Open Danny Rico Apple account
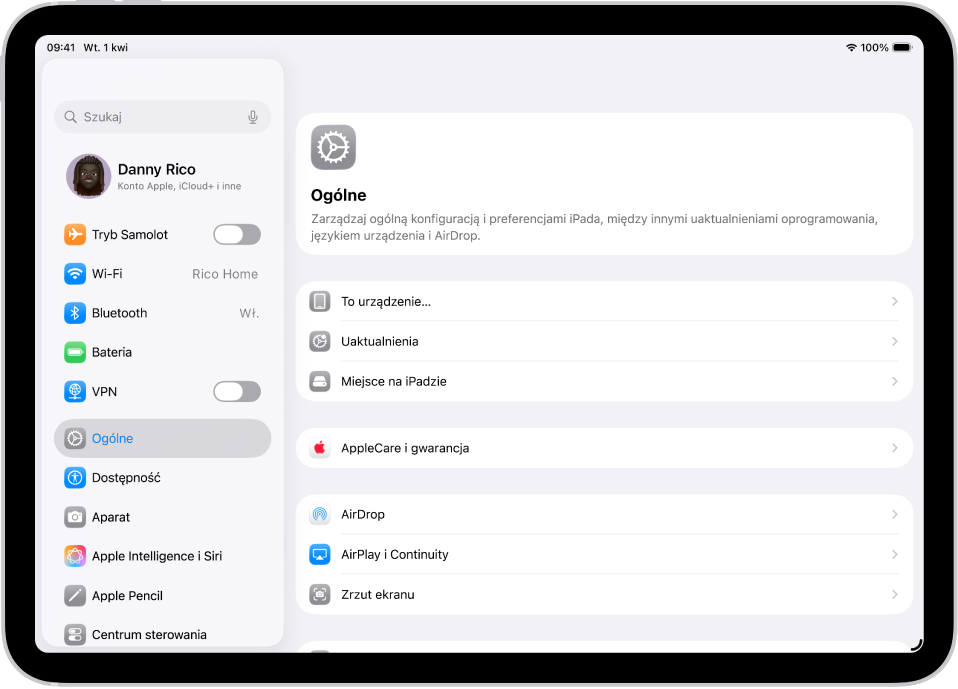The height and width of the screenshot is (689, 958). click(163, 176)
